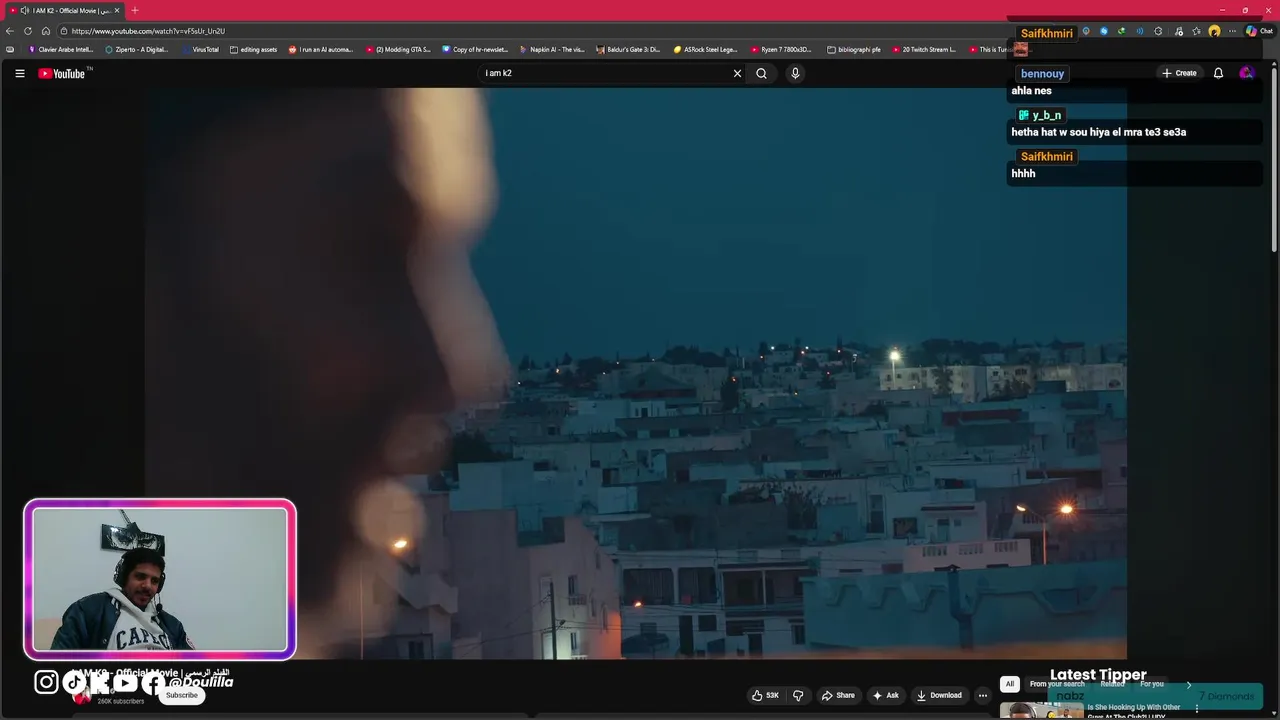1280x720 pixels.
Task: Open ASRock Steel Legend bookmark
Action: 706,49
